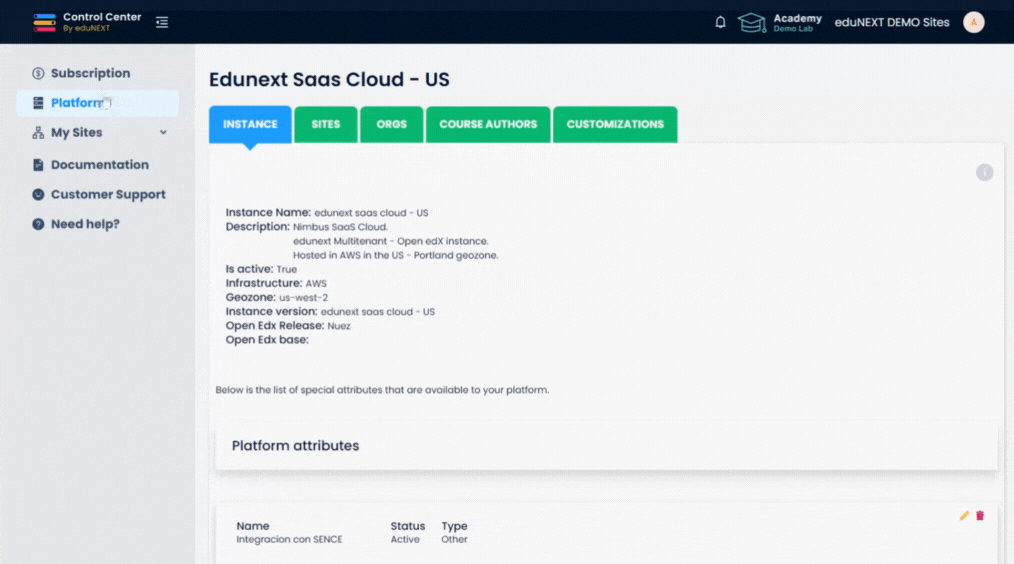This screenshot has height=564, width=1014.
Task: Open Customer Support from the sidebar
Action: 108,195
